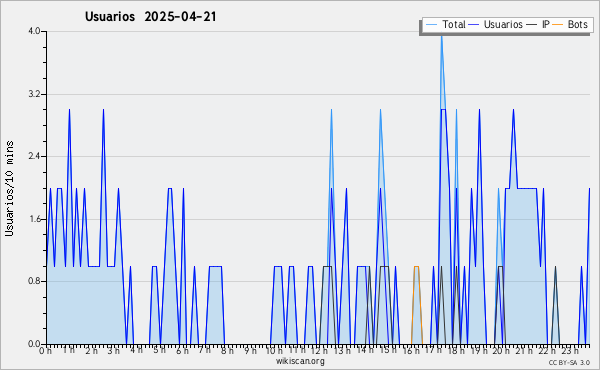Click the y-axis label 'Usuarios/10 mins'
This screenshot has width=600, height=370.
[9, 188]
